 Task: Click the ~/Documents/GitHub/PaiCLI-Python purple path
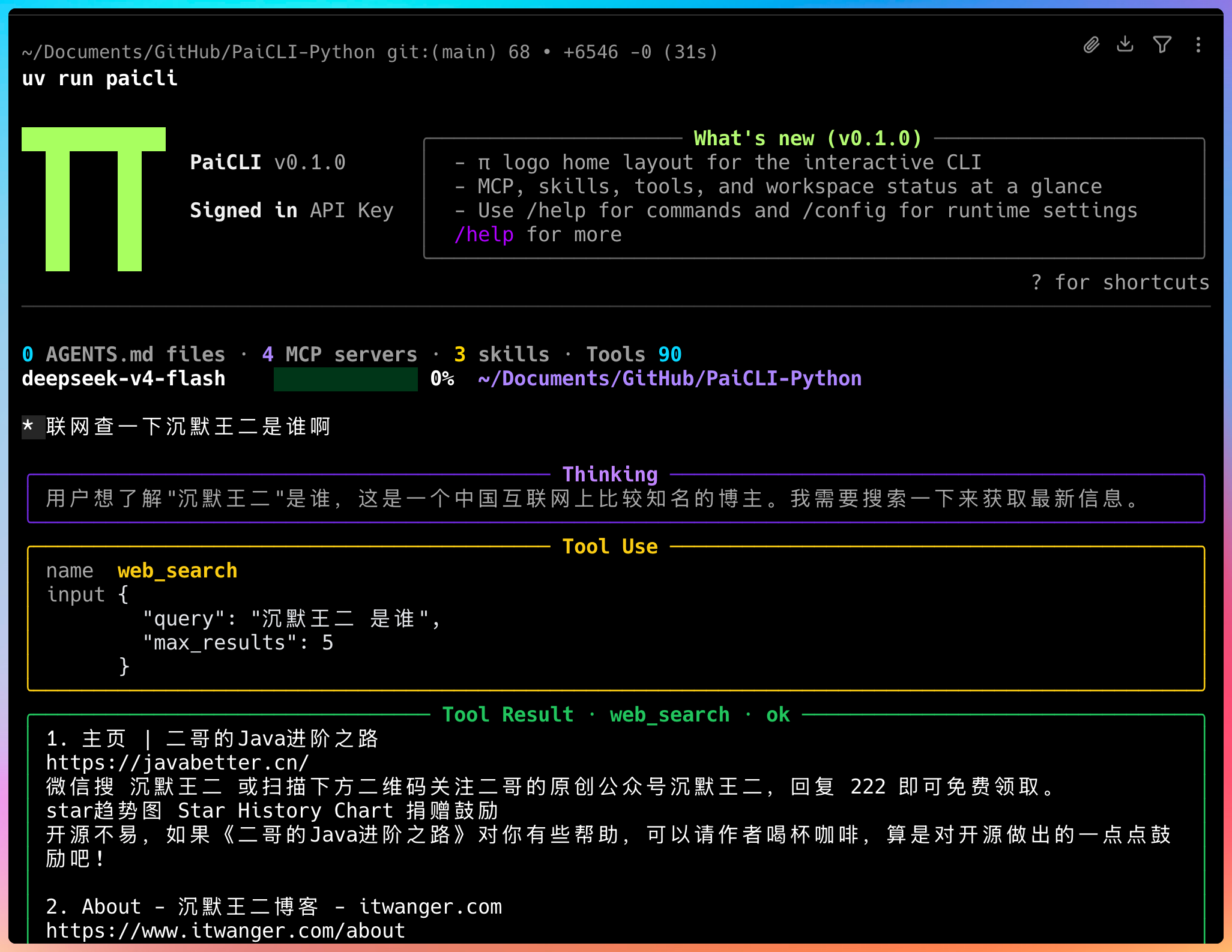(670, 379)
